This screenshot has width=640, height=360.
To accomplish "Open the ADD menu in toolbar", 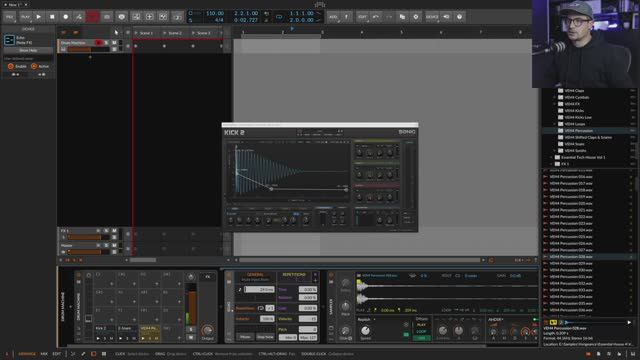I will [333, 17].
